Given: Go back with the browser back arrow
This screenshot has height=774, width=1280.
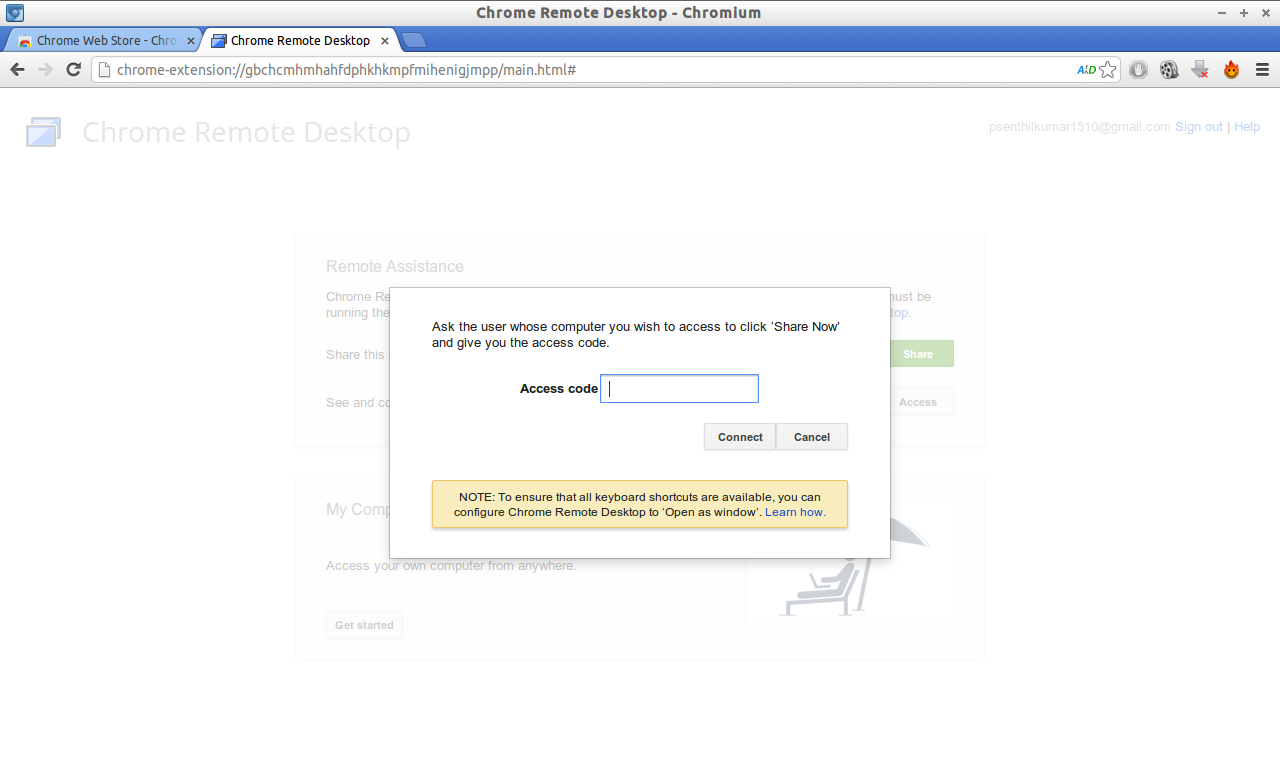Looking at the screenshot, I should [17, 70].
